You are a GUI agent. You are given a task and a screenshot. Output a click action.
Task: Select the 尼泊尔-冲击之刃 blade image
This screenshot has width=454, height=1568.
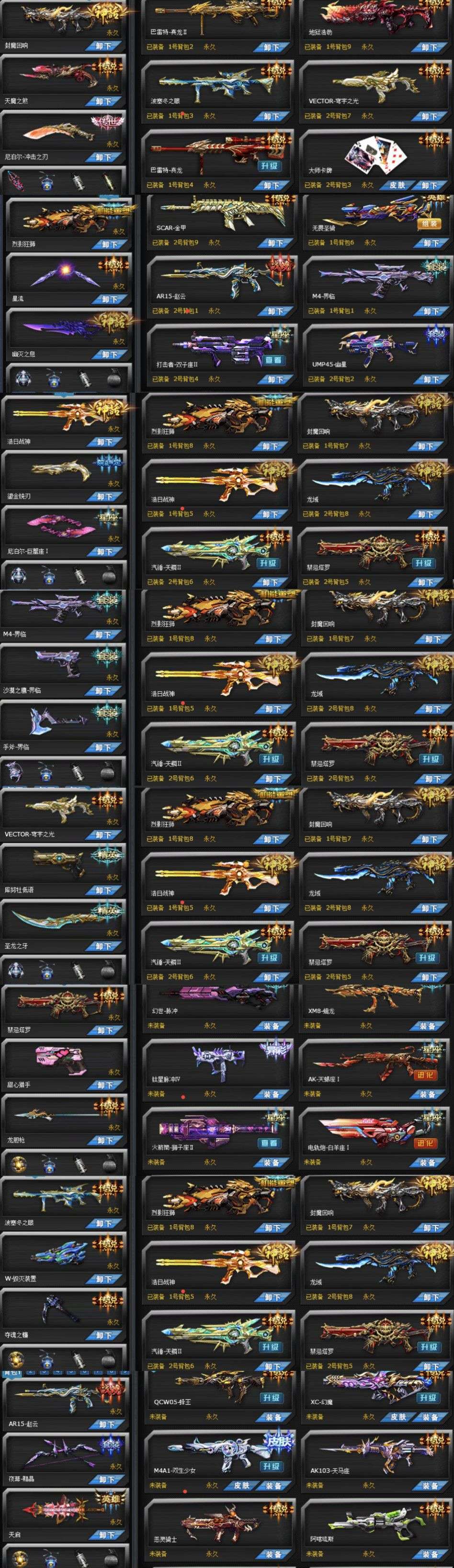pos(61,131)
